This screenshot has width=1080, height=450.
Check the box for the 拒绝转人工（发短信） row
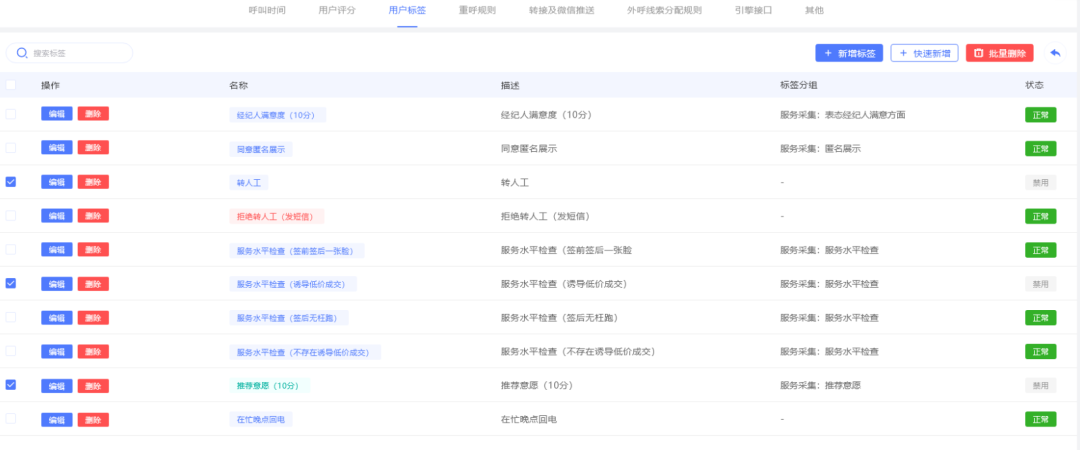click(x=11, y=216)
